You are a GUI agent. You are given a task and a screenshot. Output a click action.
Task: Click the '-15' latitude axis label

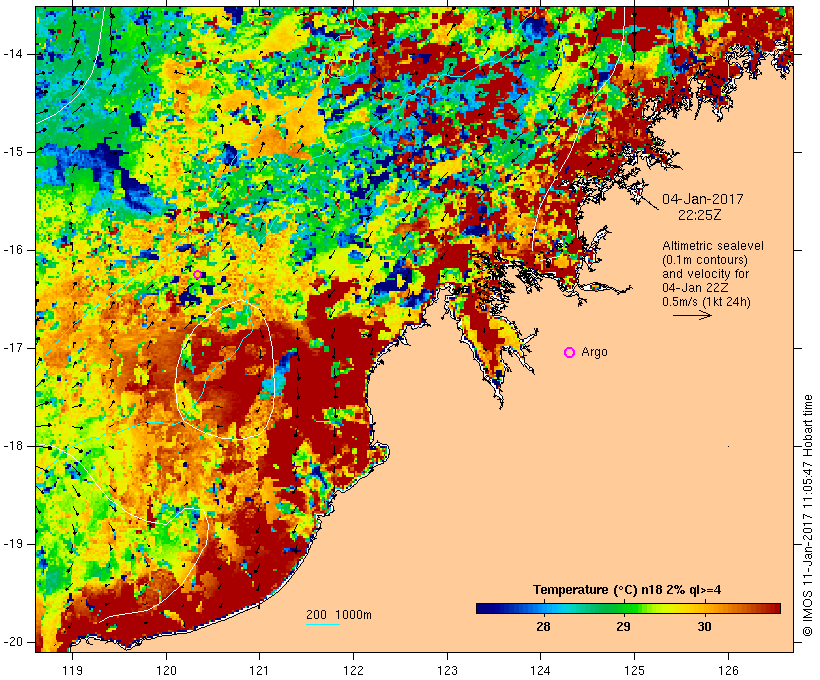point(13,152)
